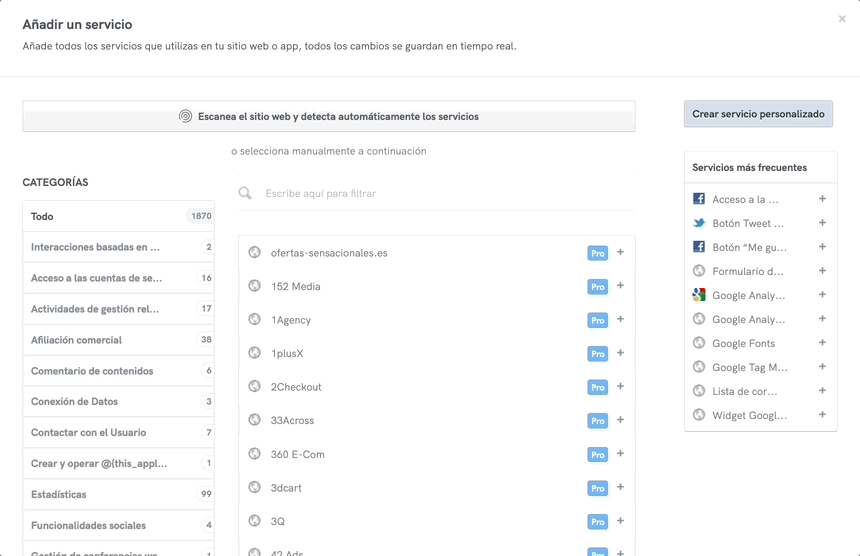Click the plus beside Google Fonts
The width and height of the screenshot is (860, 556).
coord(822,343)
